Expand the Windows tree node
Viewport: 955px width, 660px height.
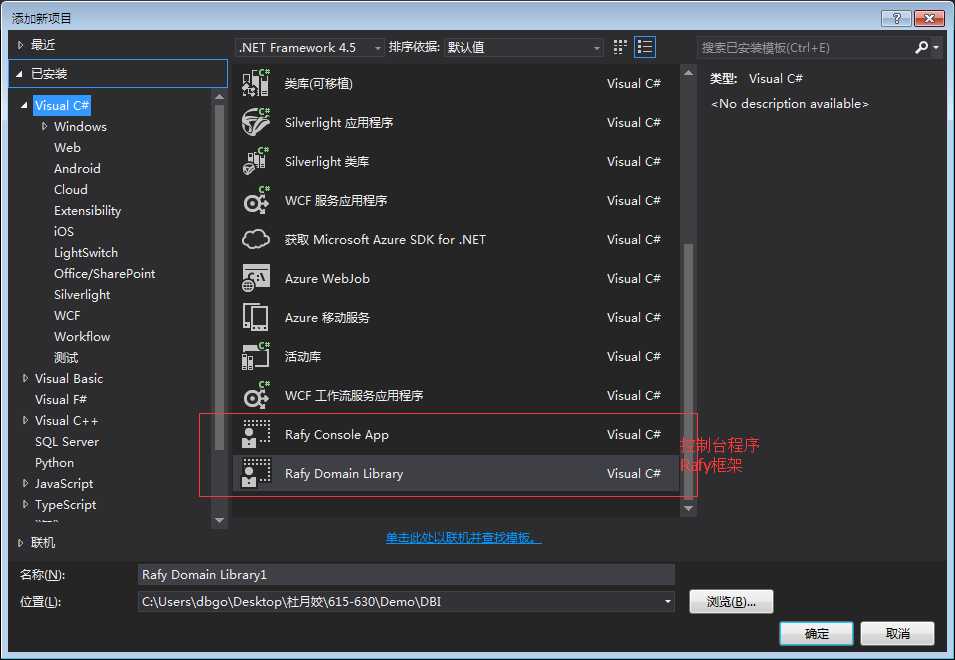44,126
